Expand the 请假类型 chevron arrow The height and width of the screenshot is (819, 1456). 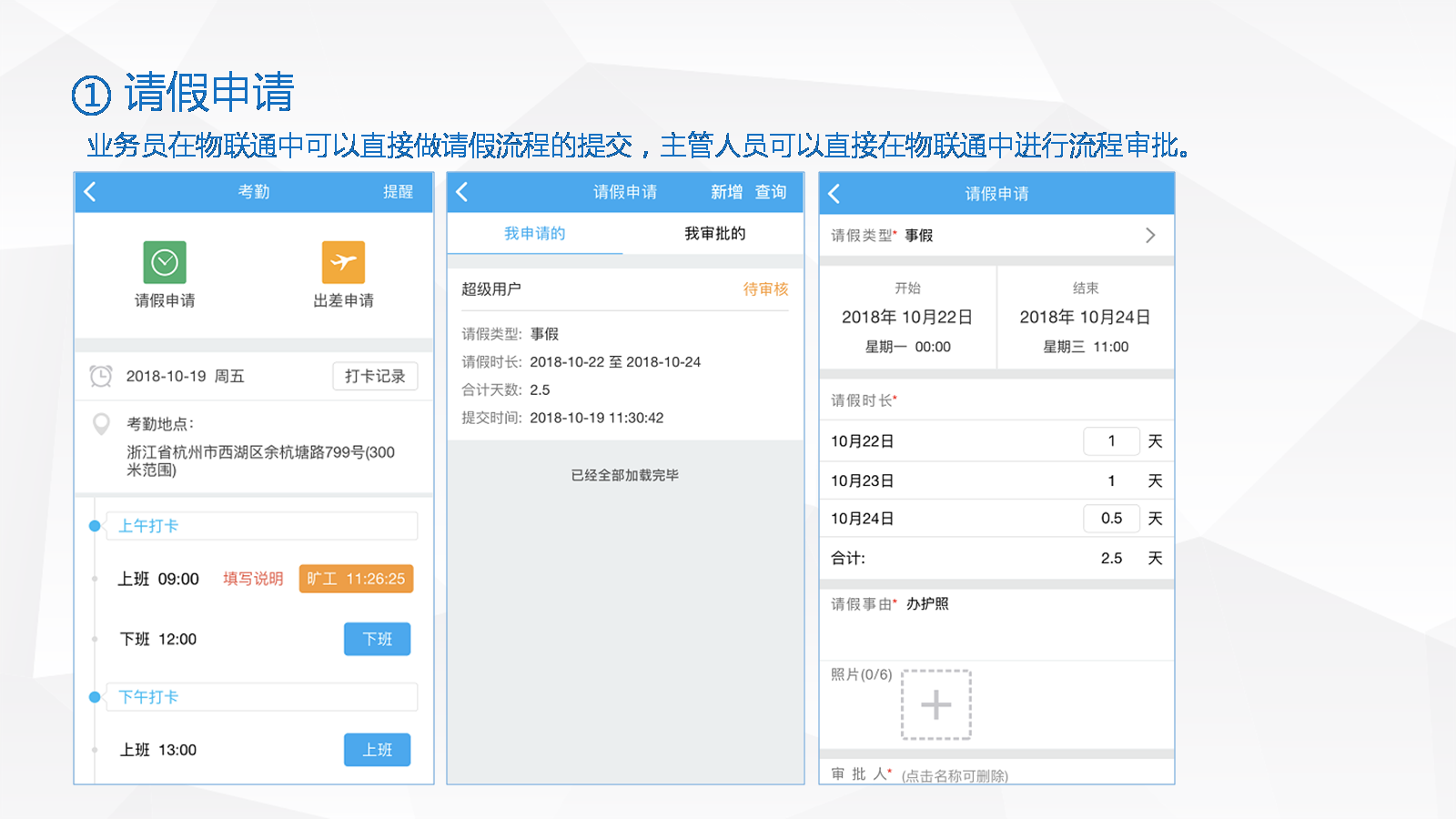1150,236
